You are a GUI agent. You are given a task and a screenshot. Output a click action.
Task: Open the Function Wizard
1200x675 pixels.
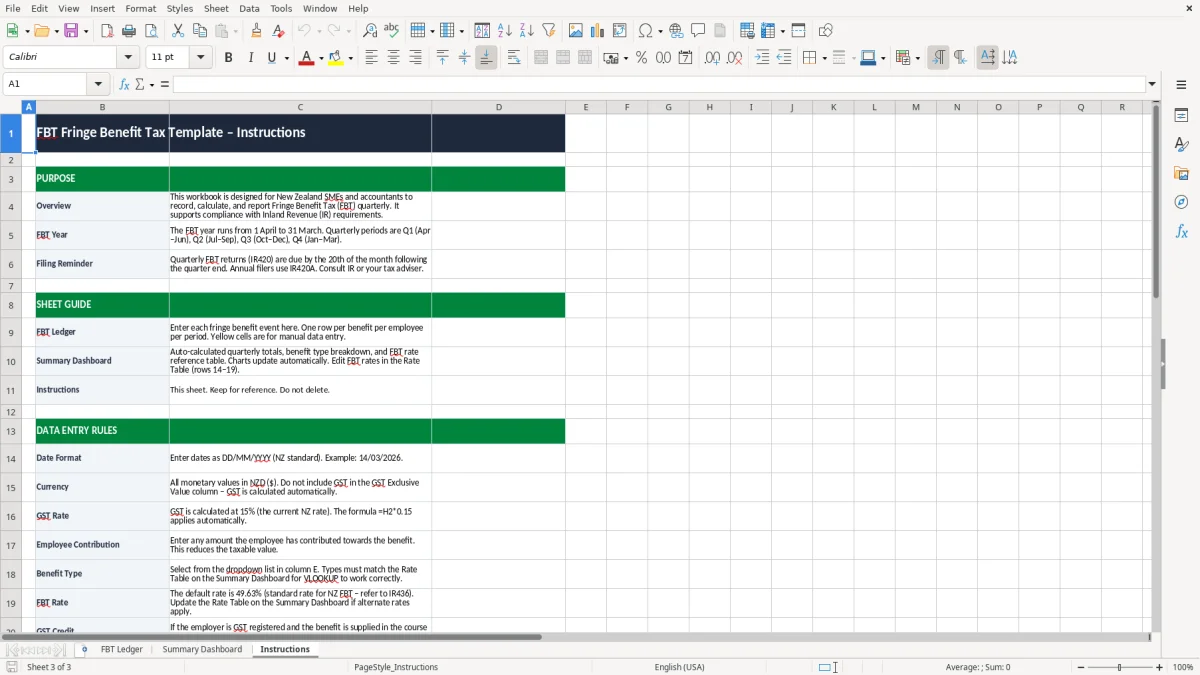click(x=124, y=84)
